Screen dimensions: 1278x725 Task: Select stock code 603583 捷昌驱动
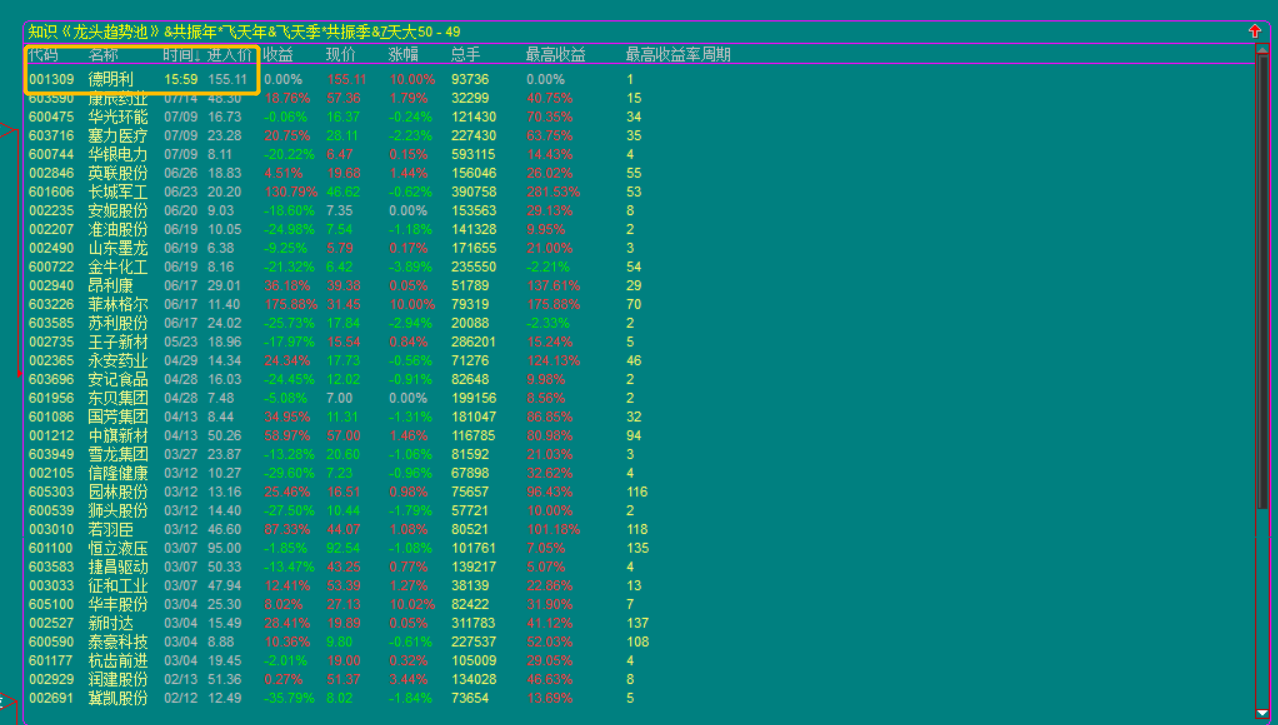pos(50,567)
